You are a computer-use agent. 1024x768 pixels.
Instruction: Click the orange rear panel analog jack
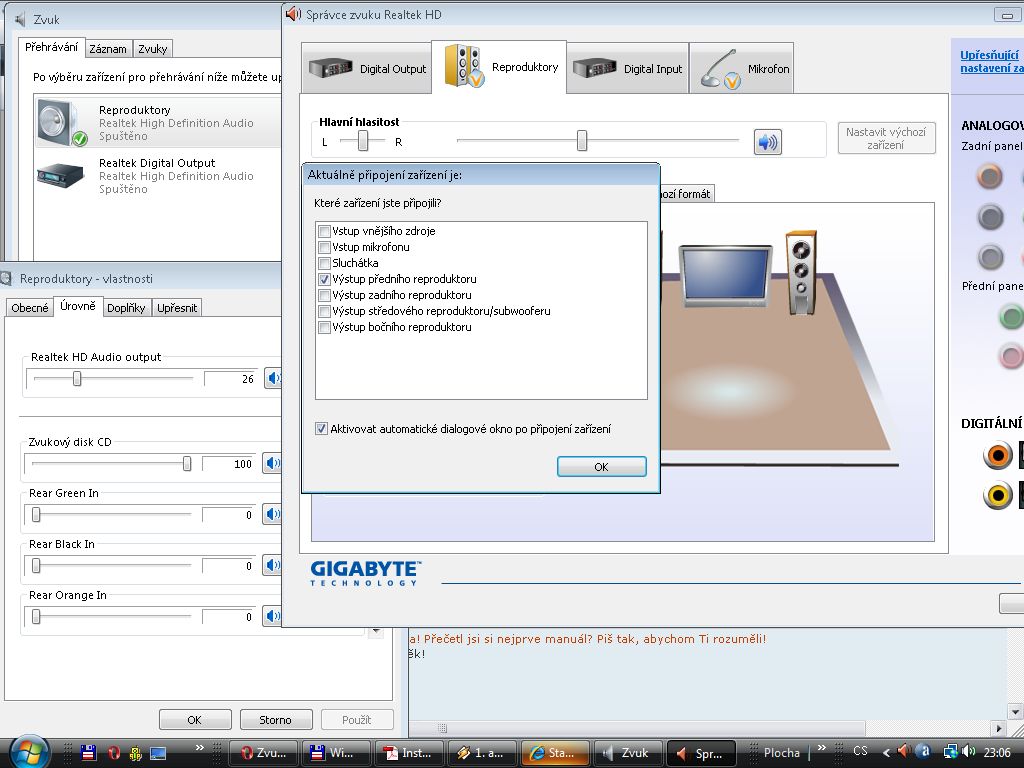coord(990,176)
